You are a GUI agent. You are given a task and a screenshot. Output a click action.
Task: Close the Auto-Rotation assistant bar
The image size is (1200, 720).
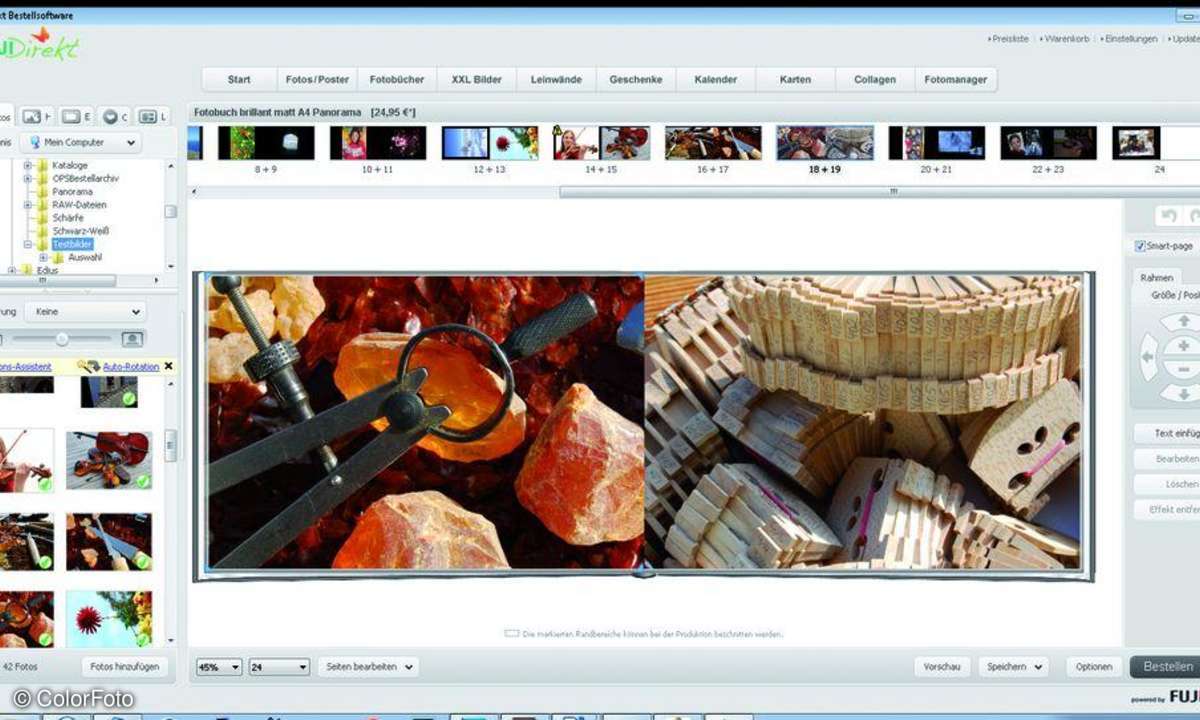coord(168,367)
